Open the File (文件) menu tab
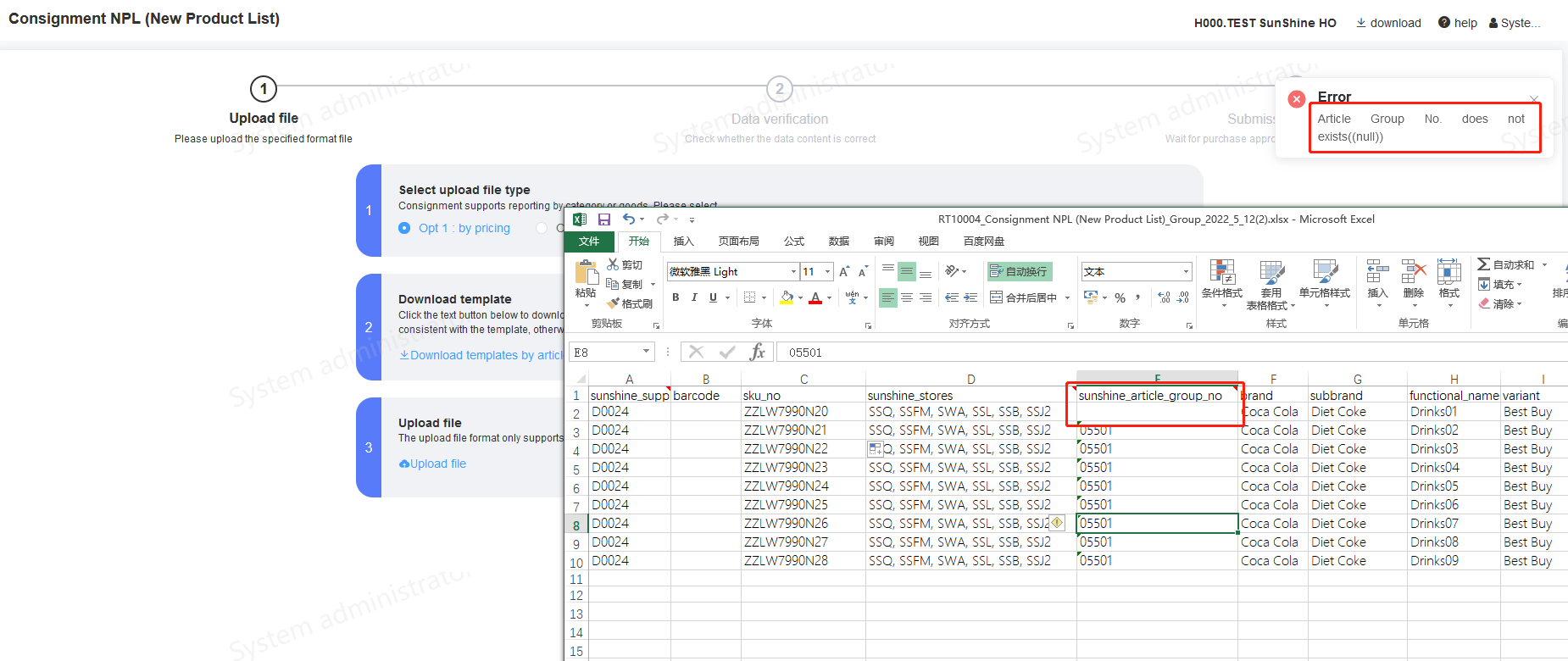Screen dimensions: 1568x661 (589, 242)
